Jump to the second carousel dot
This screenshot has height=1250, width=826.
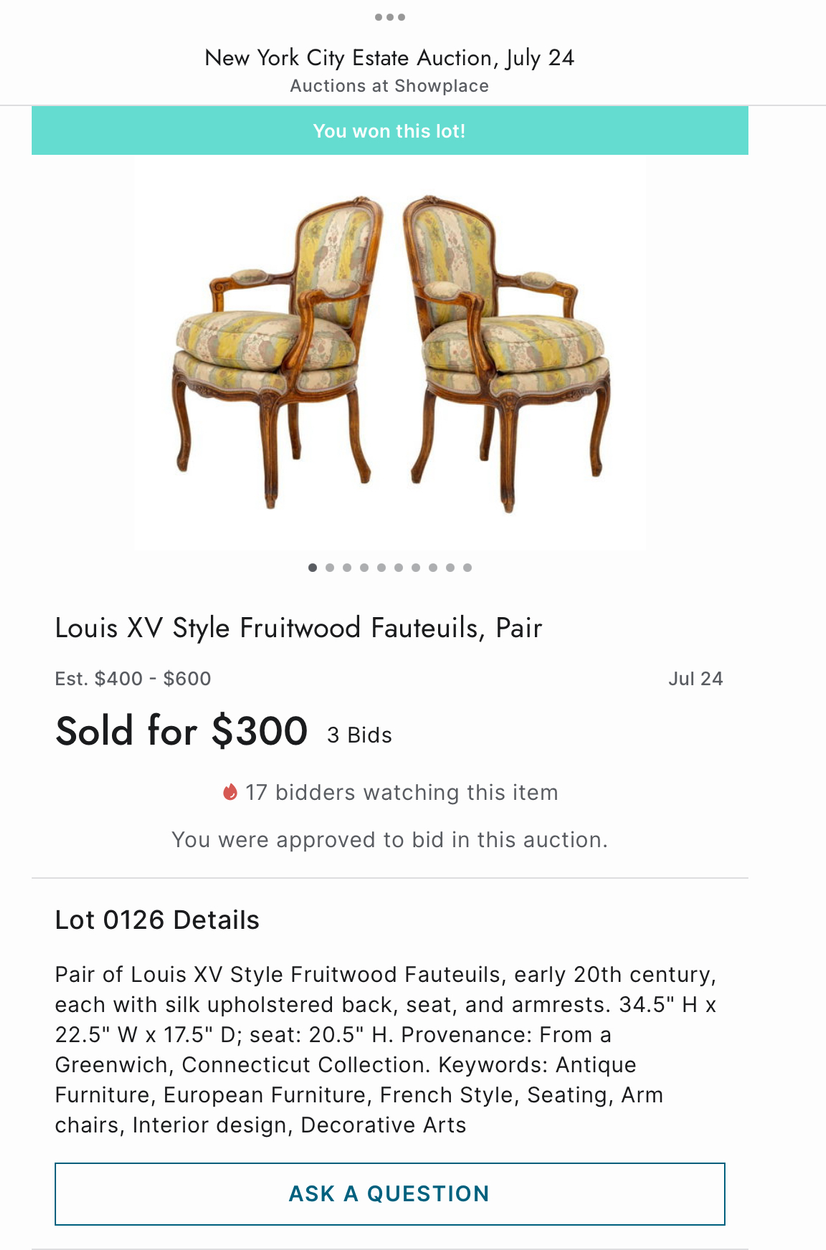click(x=330, y=568)
